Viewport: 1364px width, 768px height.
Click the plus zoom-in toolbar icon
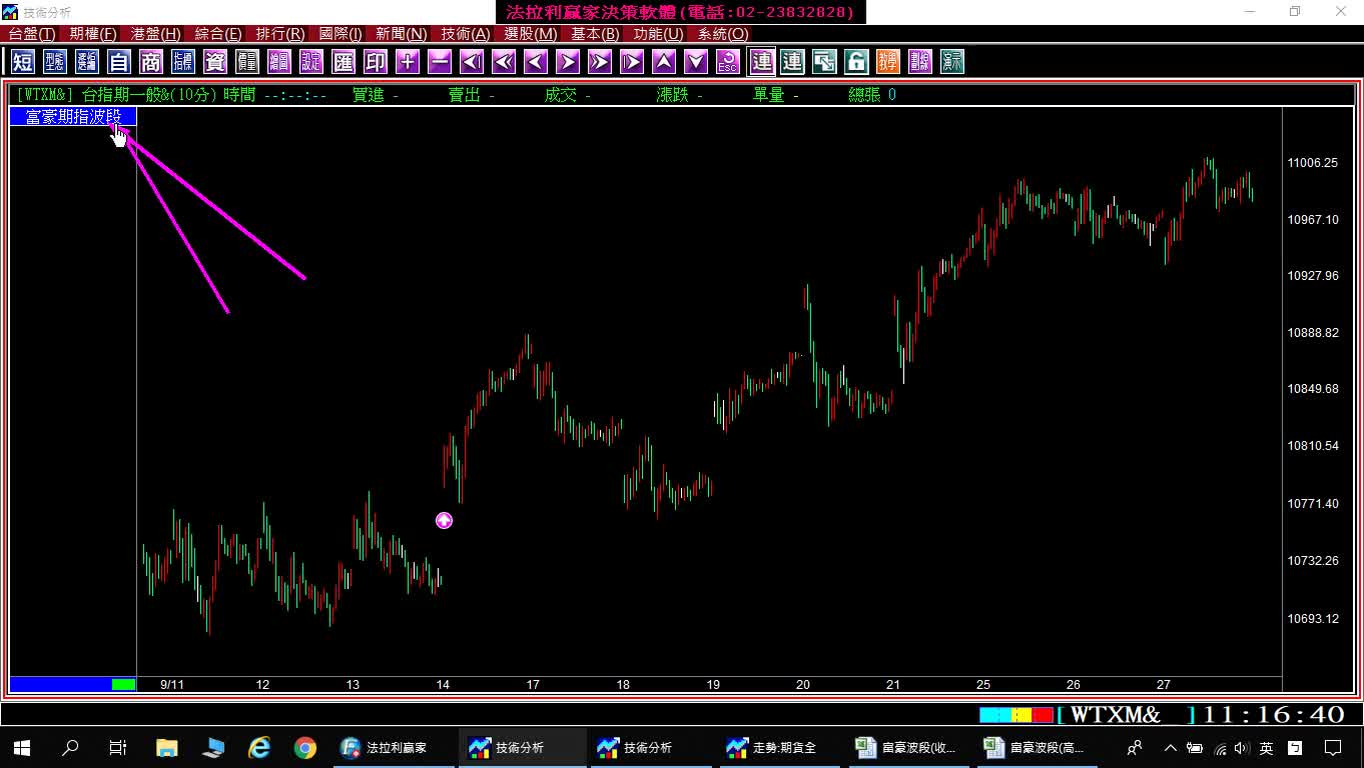click(x=407, y=62)
